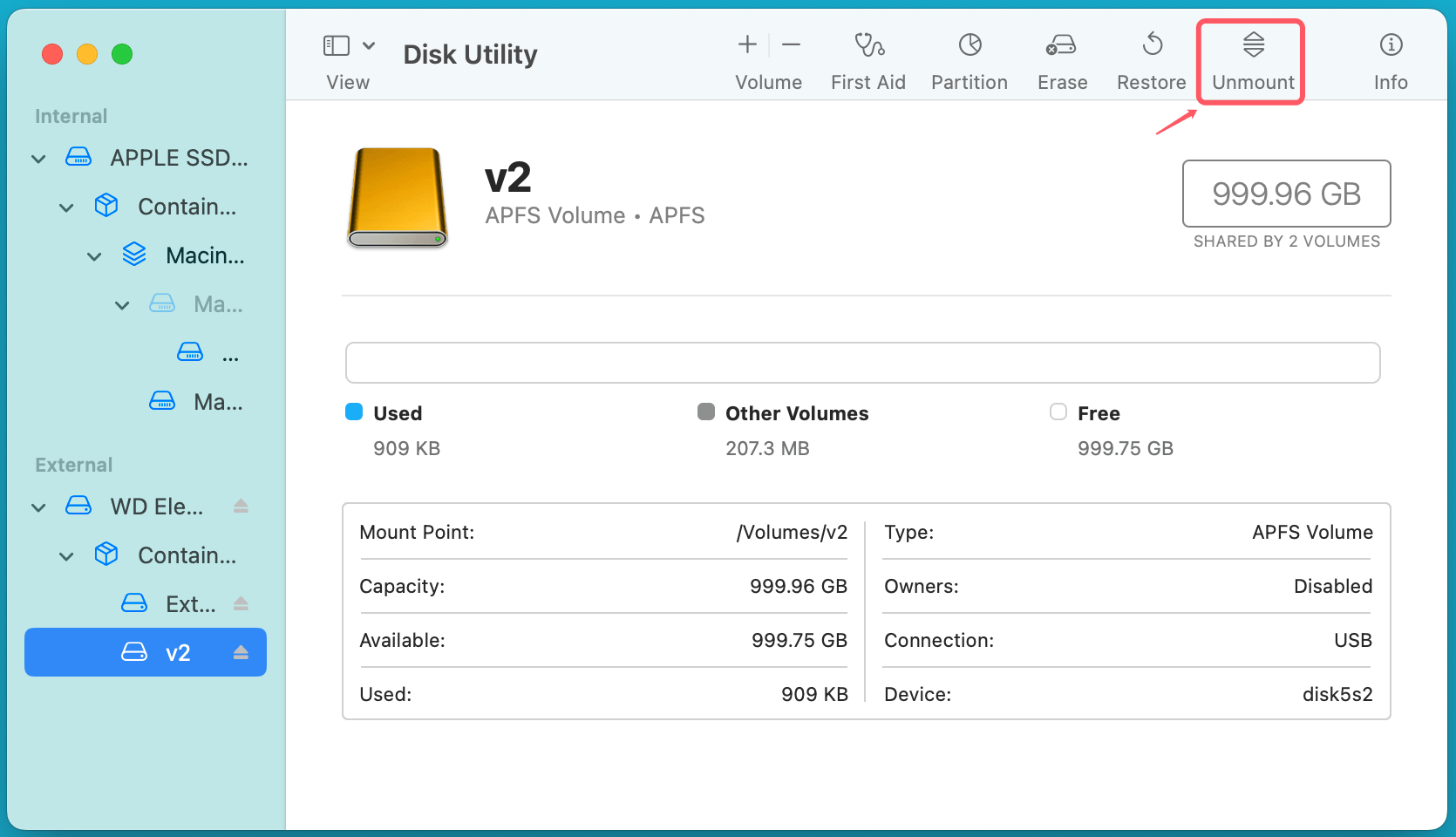Screen dimensions: 1456x837
Task: Click the sidebar view icon next to View
Action: [335, 44]
